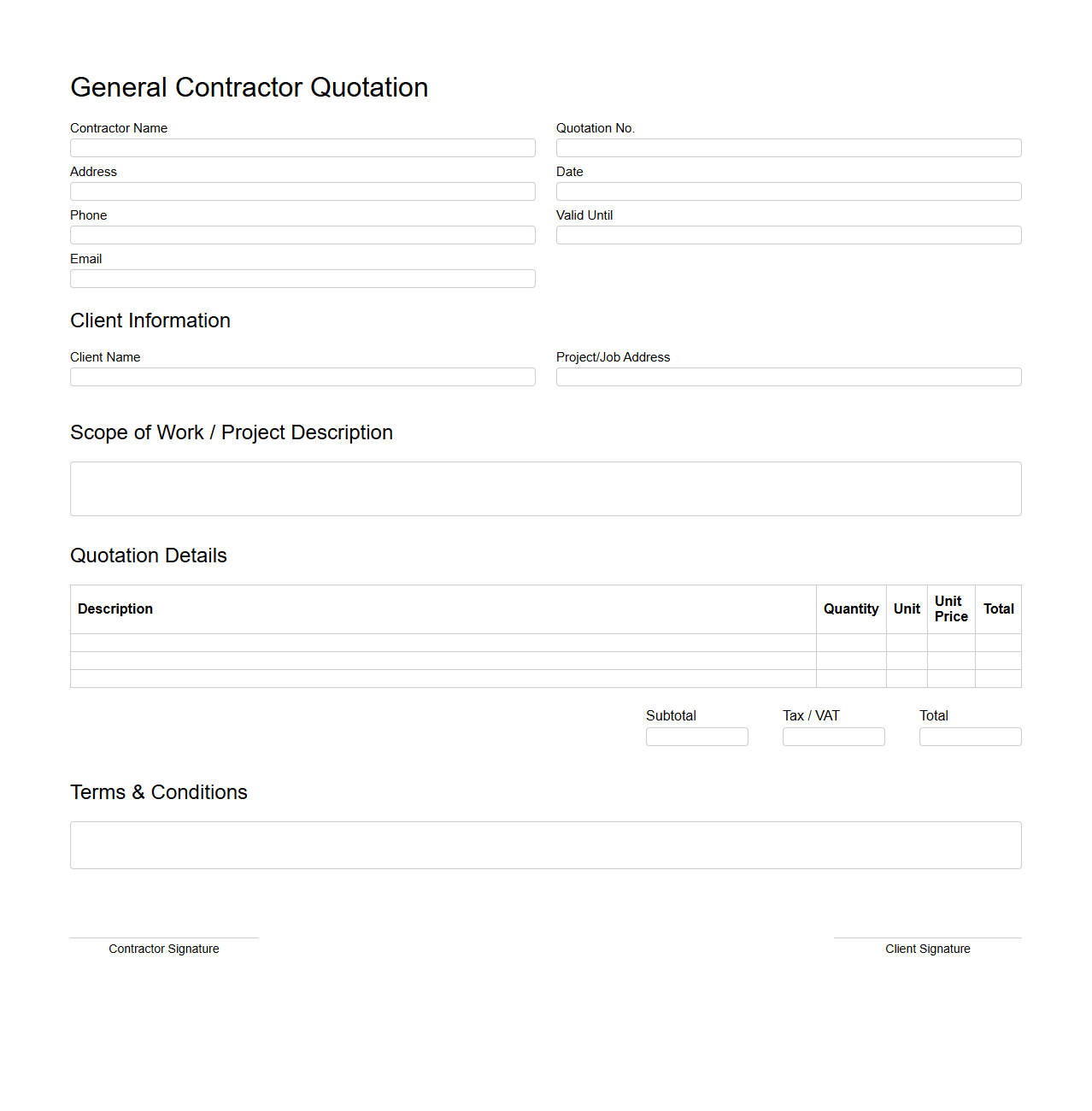Screen dimensions: 1092x1111
Task: Click the Total field next to Tax / VAT
Action: [970, 736]
